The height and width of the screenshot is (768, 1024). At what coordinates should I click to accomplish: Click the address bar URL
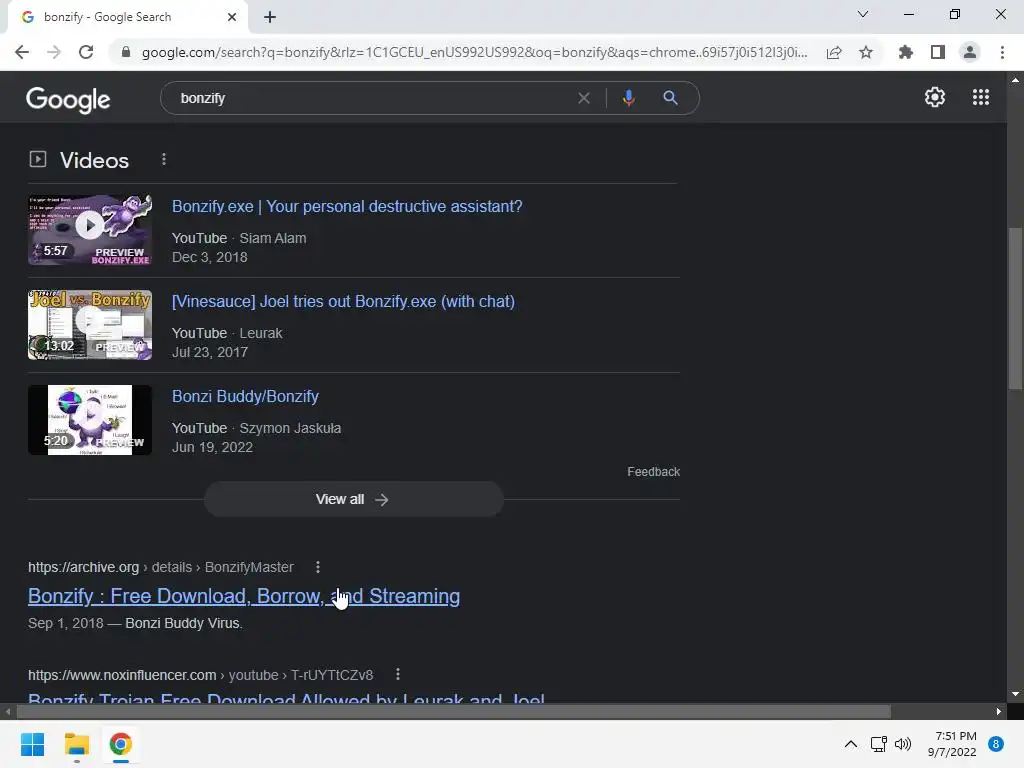(474, 52)
